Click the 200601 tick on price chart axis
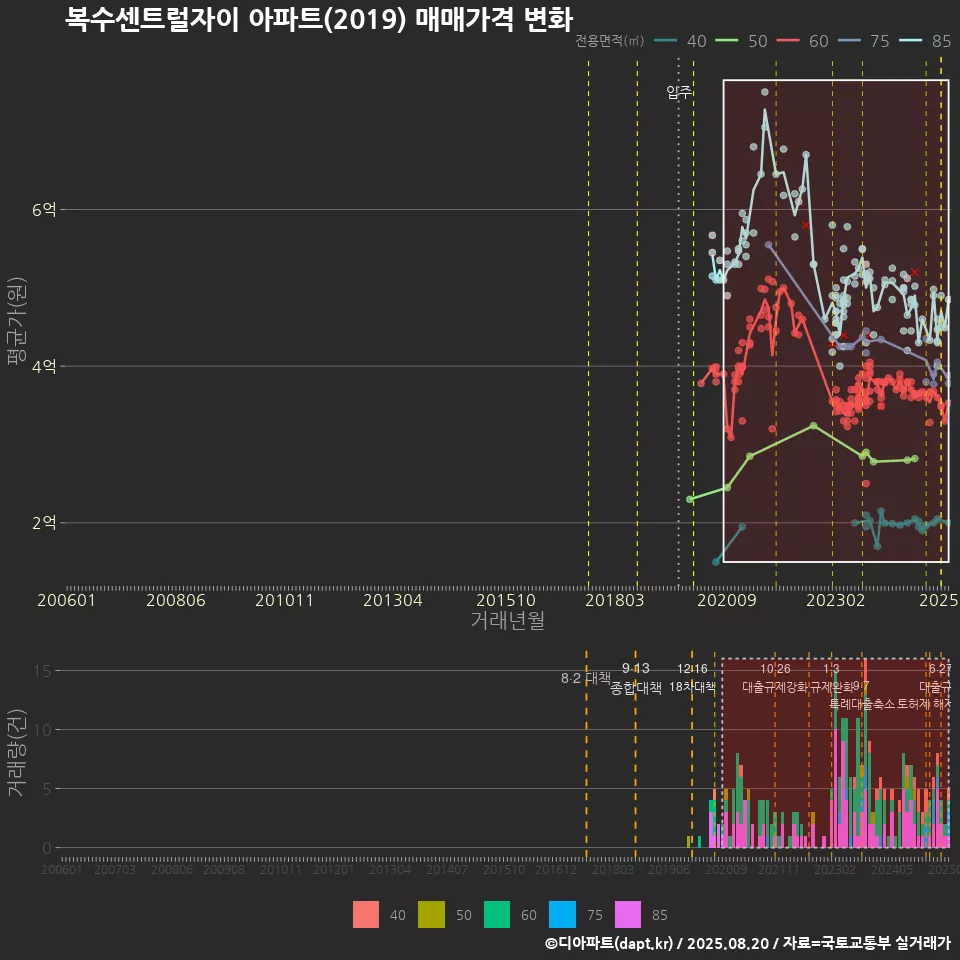Viewport: 960px width, 960px height. pos(66,600)
